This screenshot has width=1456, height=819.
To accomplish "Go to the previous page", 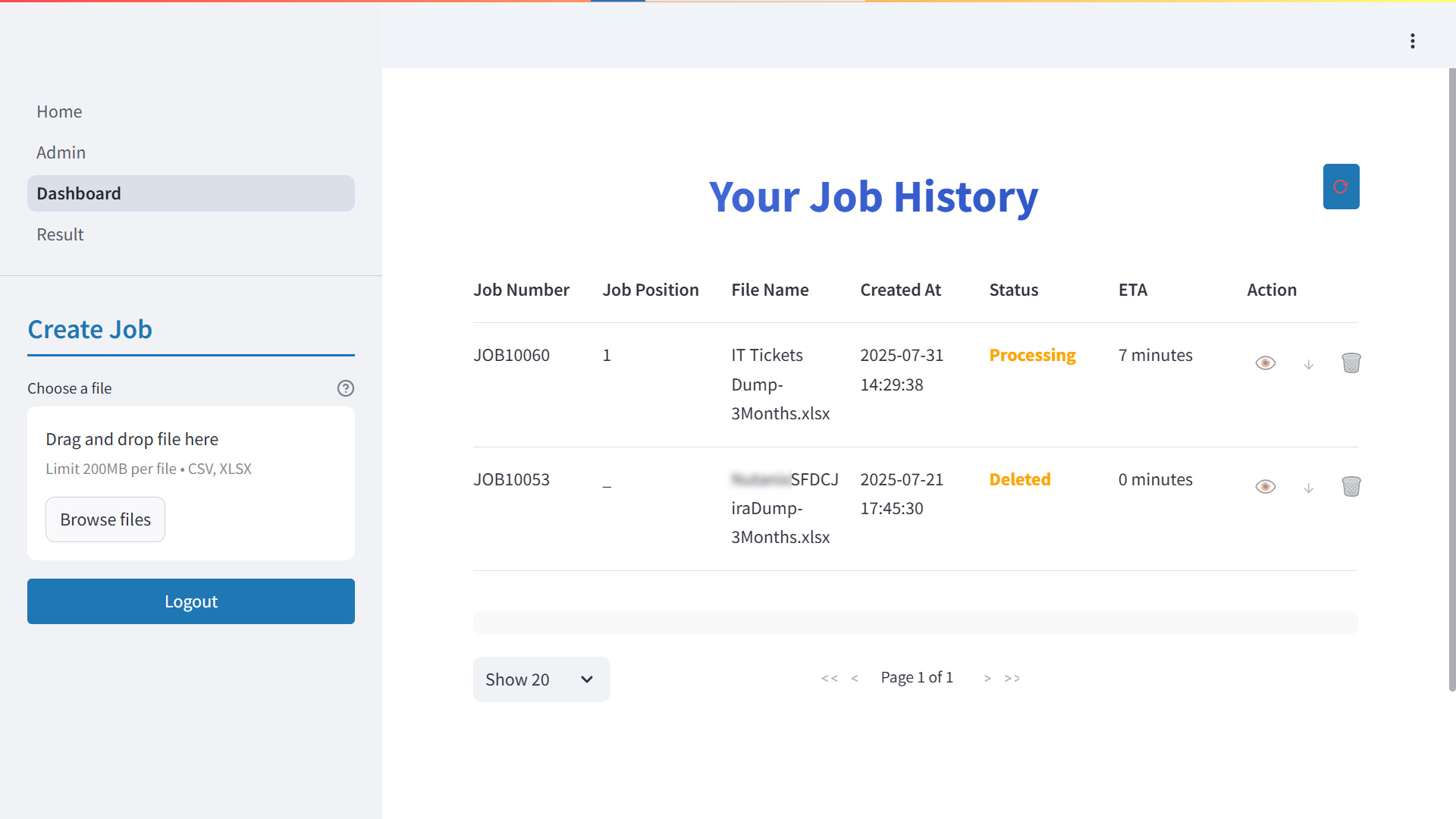I will point(855,678).
